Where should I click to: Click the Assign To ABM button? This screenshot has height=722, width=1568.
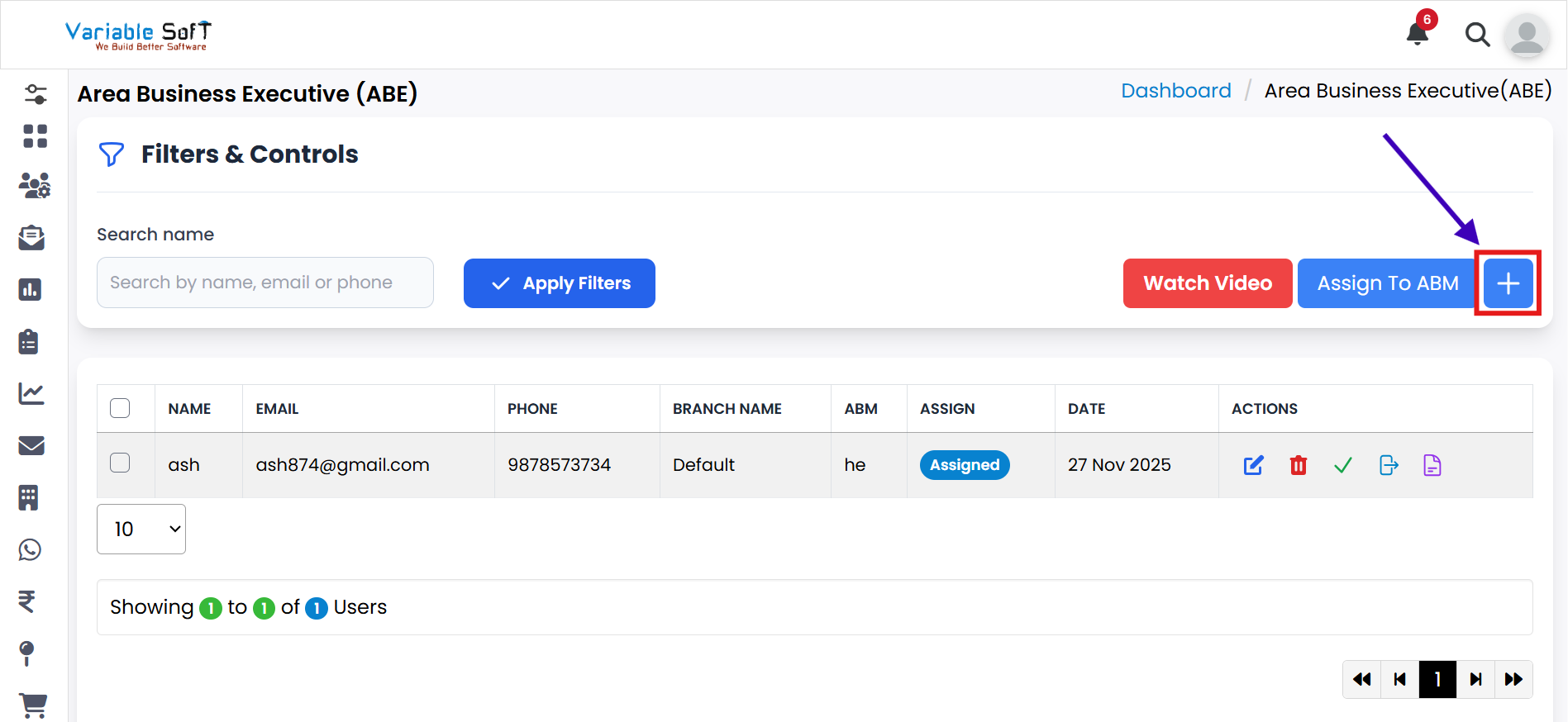click(1387, 283)
